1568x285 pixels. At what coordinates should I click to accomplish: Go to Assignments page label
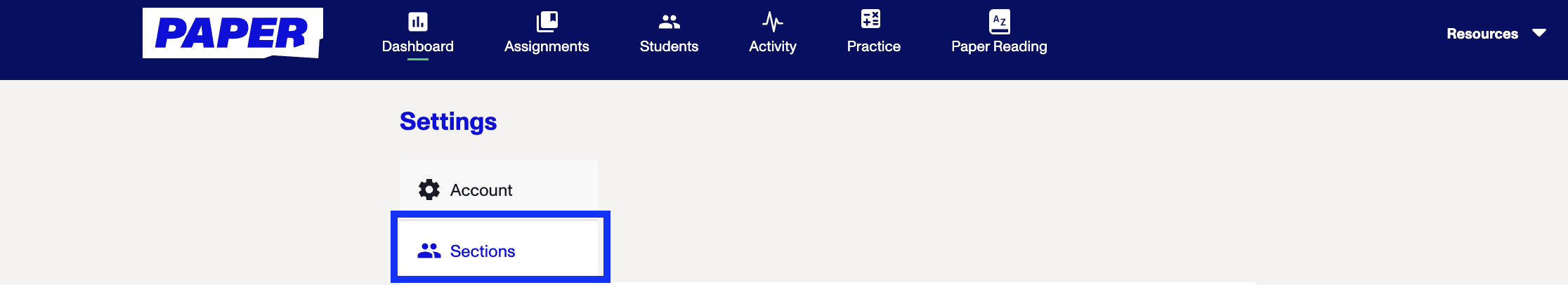pyautogui.click(x=547, y=47)
